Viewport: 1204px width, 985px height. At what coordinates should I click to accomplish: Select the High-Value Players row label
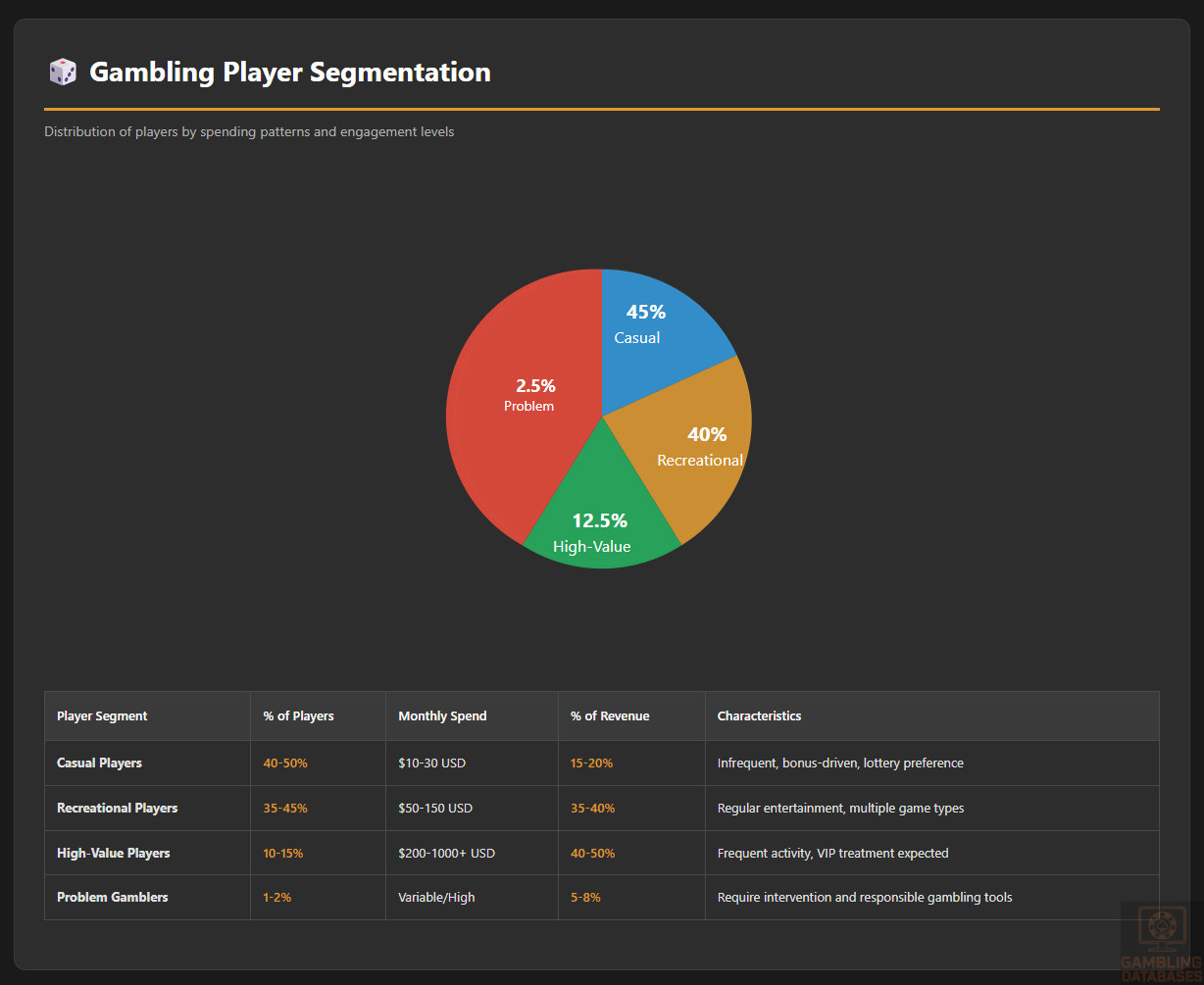113,854
